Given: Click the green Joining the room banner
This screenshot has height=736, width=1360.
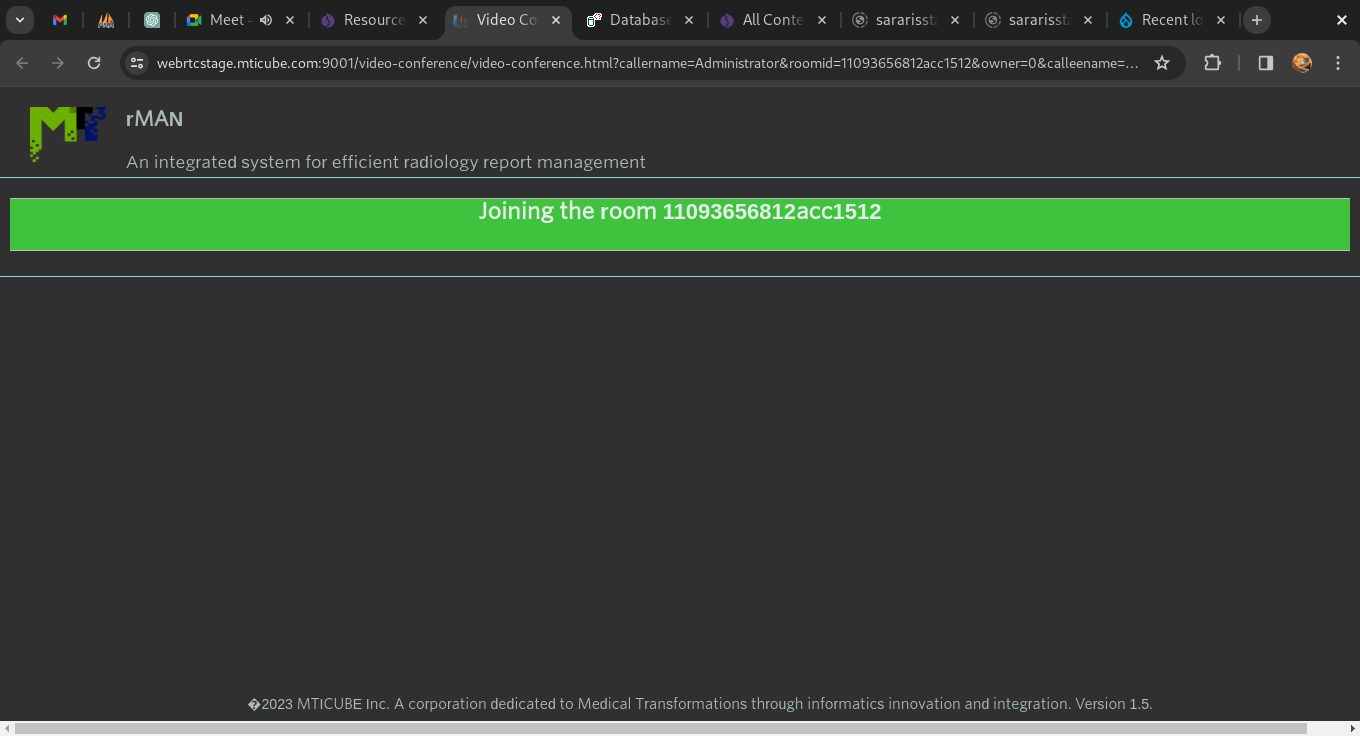Looking at the screenshot, I should [x=679, y=224].
